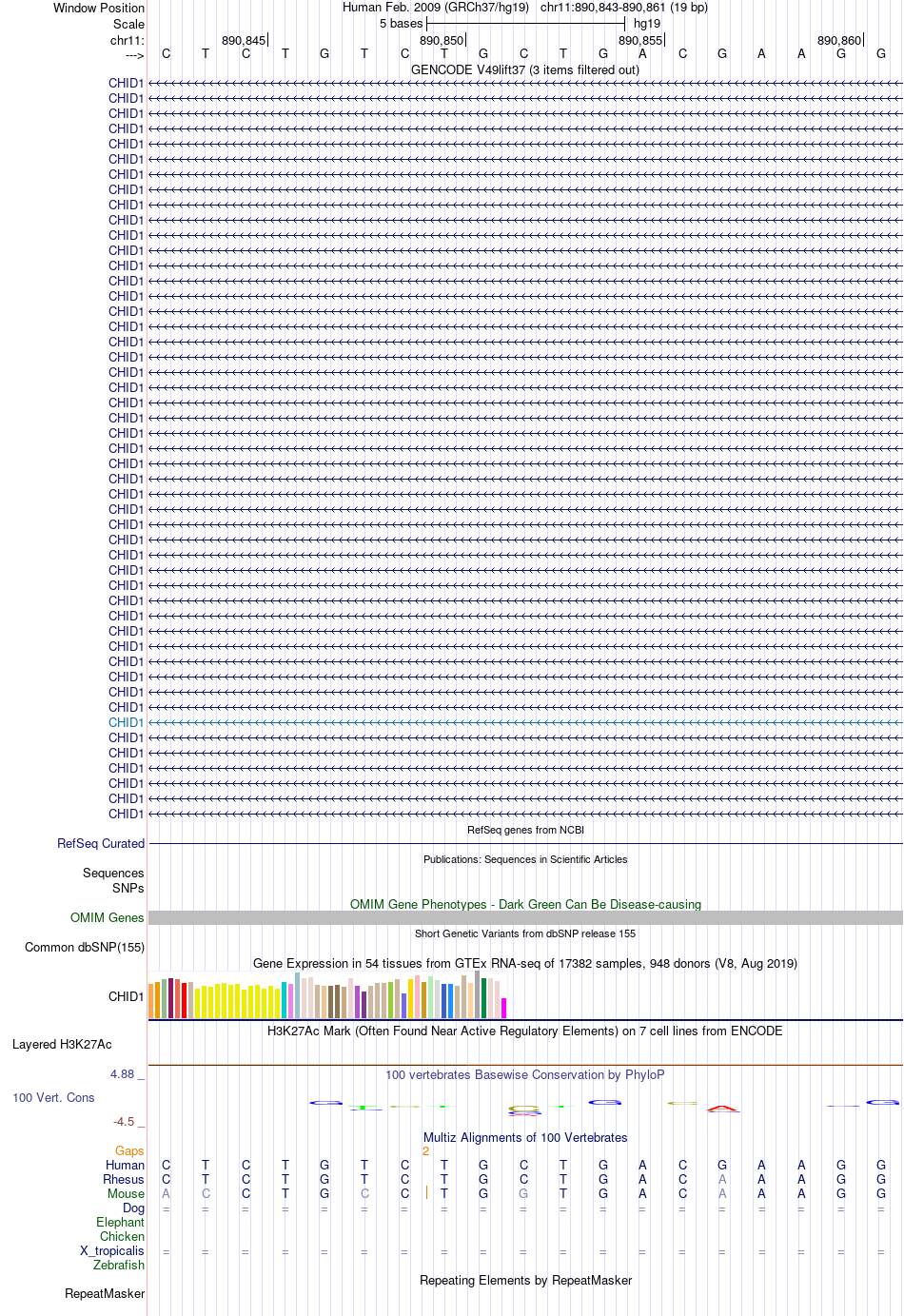Click the CHID1 label beside the GTEx chart
904x1316 pixels.
coord(126,996)
